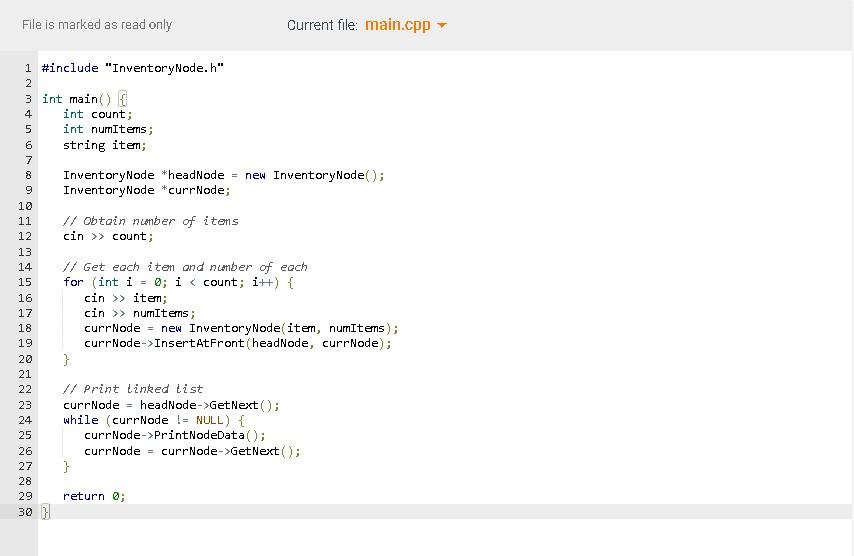Click the 'int numItems;' declaration
The height and width of the screenshot is (556, 854).
(x=108, y=129)
